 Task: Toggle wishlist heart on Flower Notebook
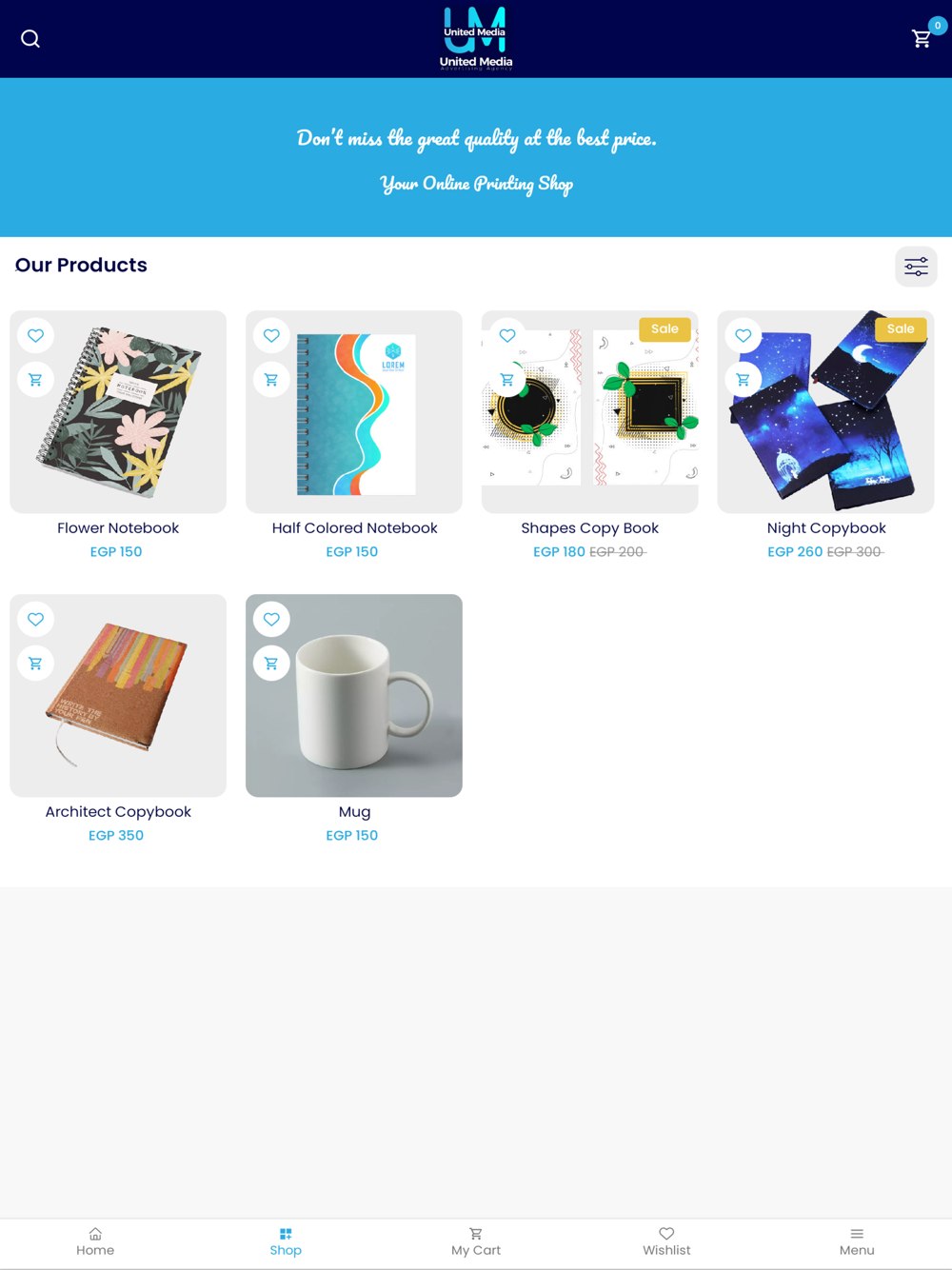coord(35,335)
